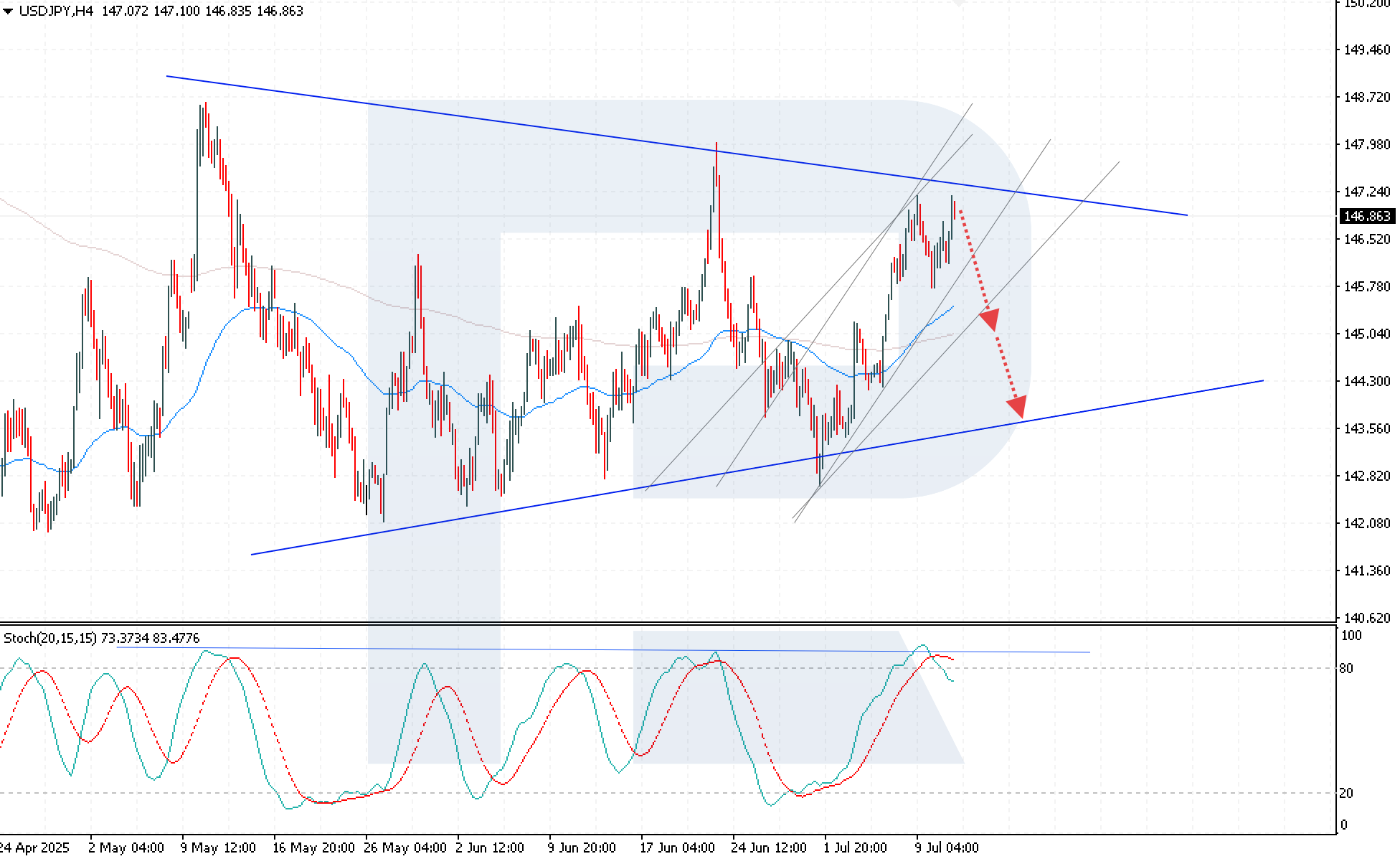Select the upper red forecast arrowhead

[x=990, y=319]
